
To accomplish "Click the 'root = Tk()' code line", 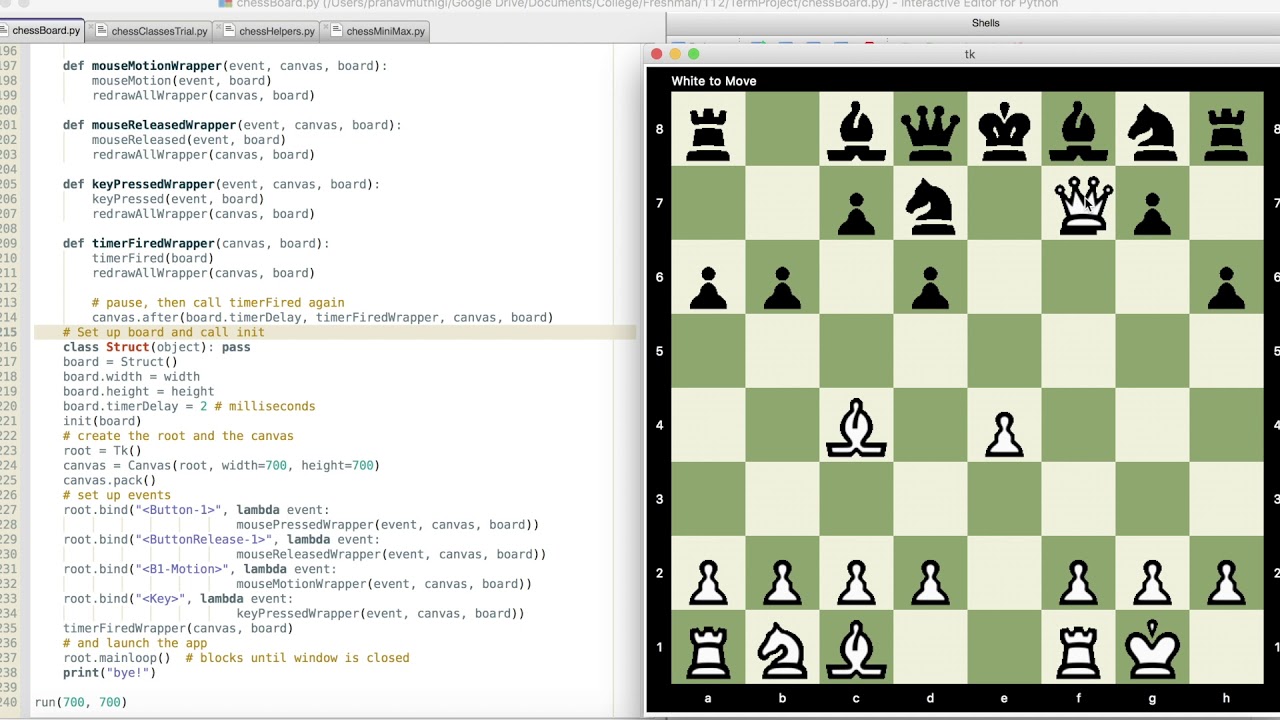I will tap(103, 451).
